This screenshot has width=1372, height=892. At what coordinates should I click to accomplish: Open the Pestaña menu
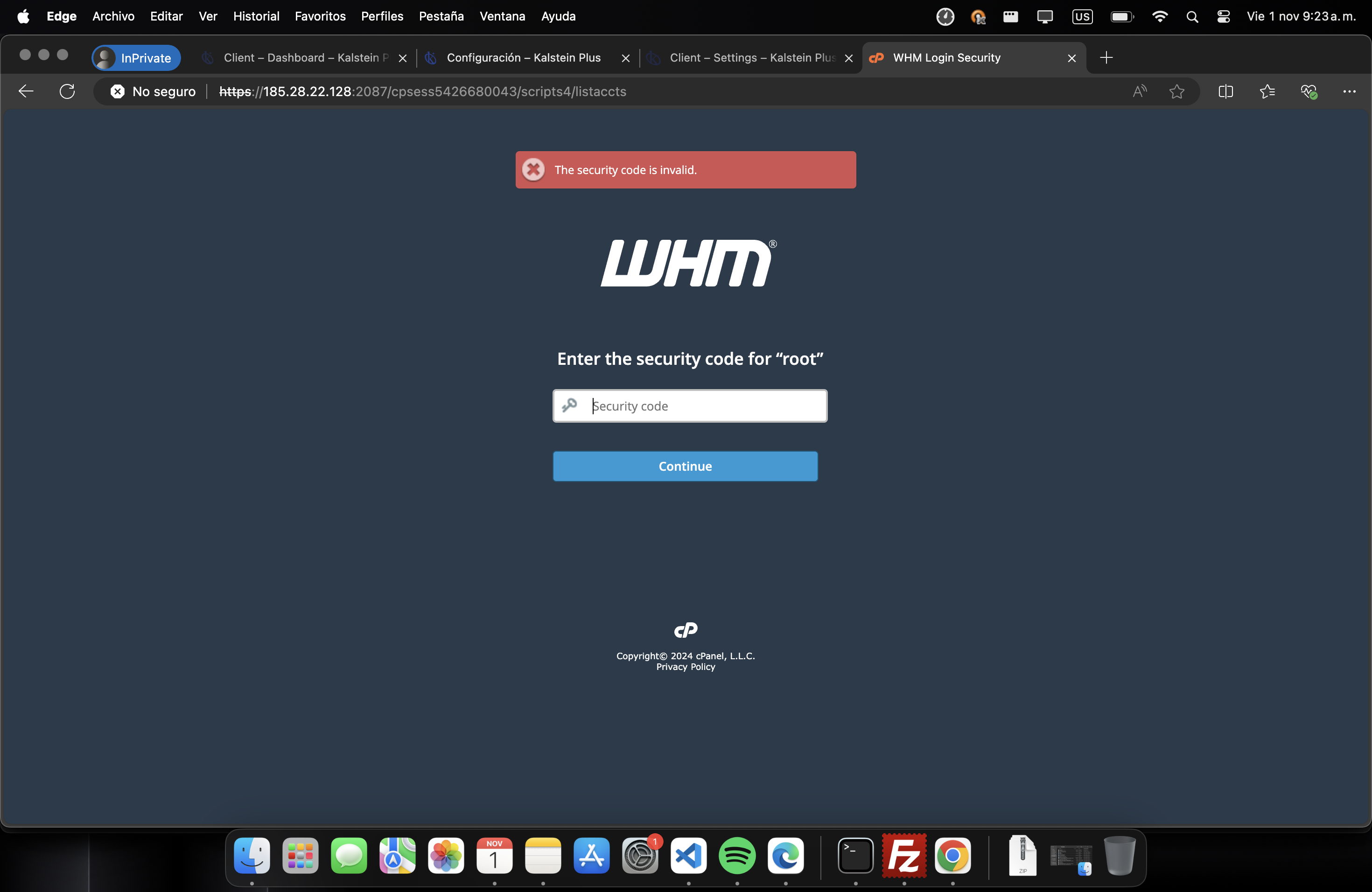point(441,16)
